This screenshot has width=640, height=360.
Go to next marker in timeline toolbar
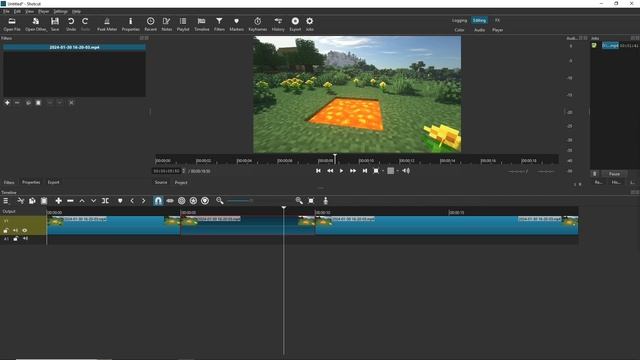pyautogui.click(x=143, y=201)
